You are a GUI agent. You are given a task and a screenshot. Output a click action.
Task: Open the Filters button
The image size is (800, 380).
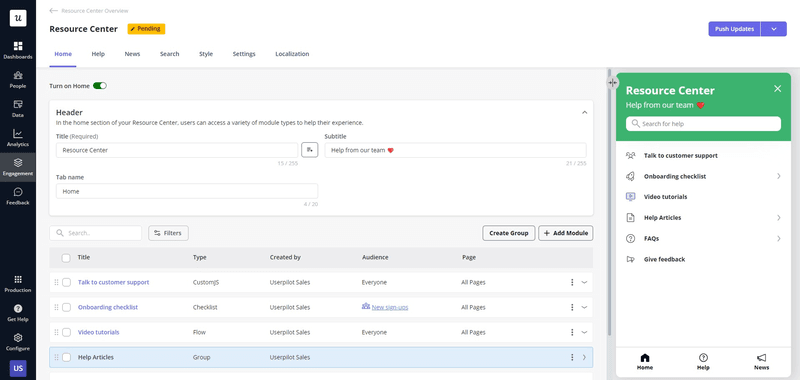(x=168, y=233)
